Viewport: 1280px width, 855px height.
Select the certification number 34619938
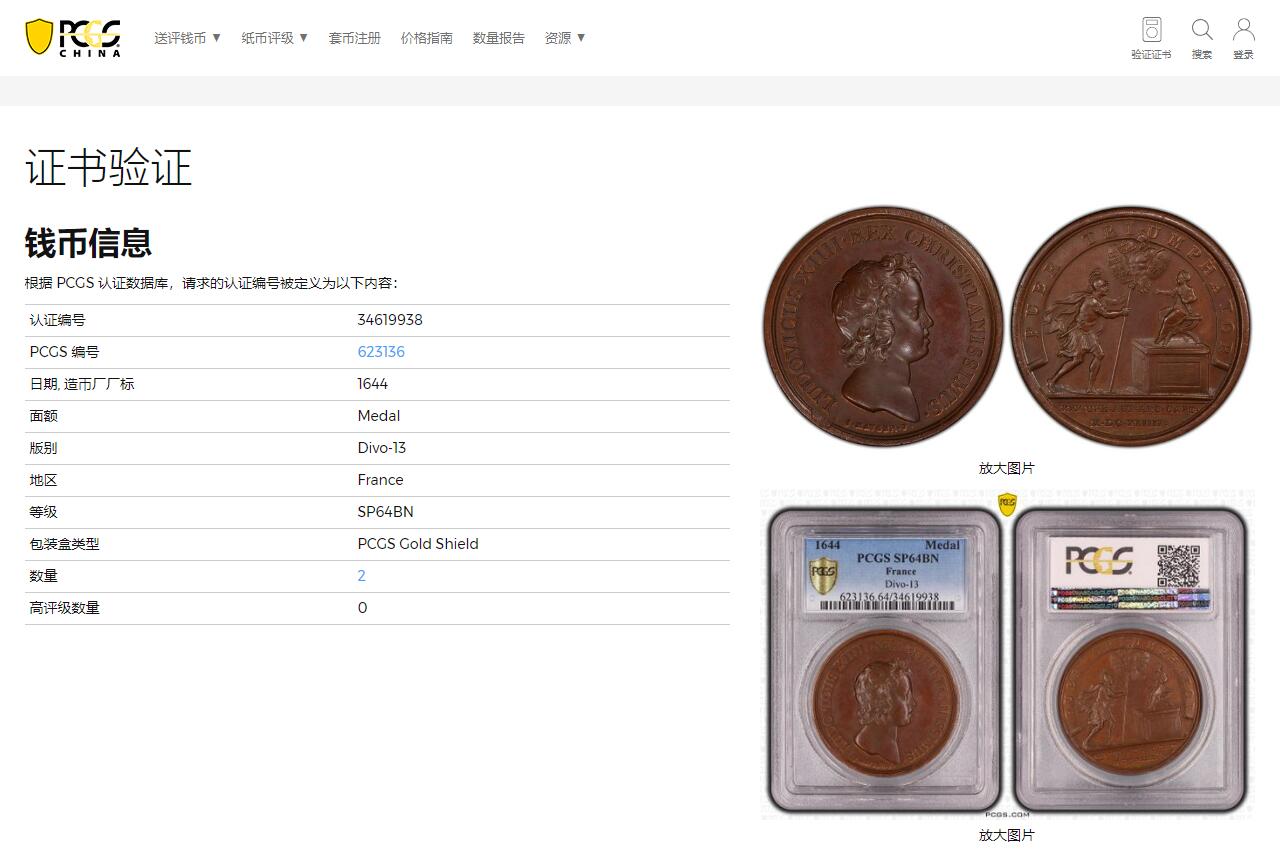[x=390, y=320]
